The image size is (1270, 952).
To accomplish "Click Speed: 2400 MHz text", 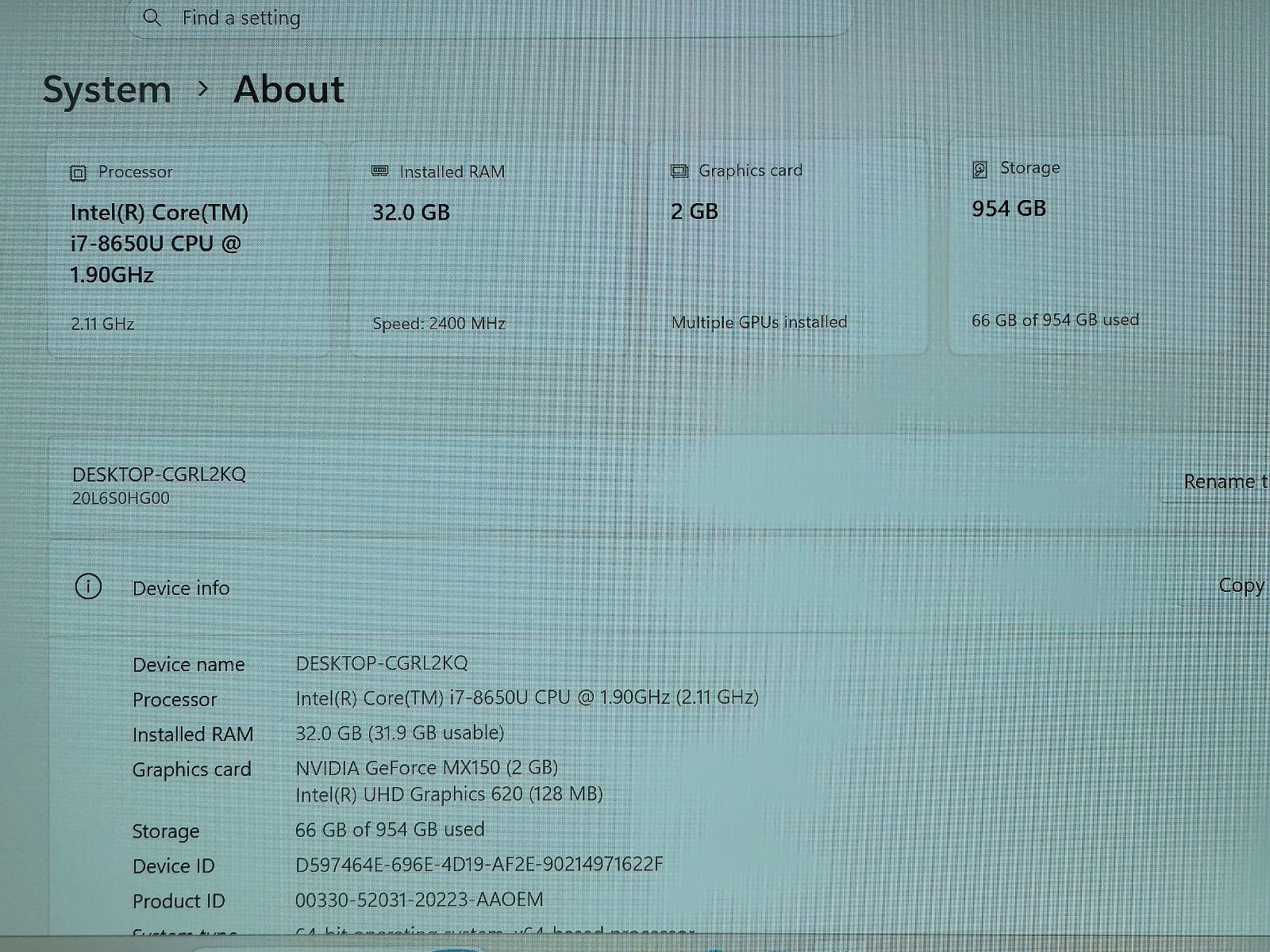I will click(439, 324).
